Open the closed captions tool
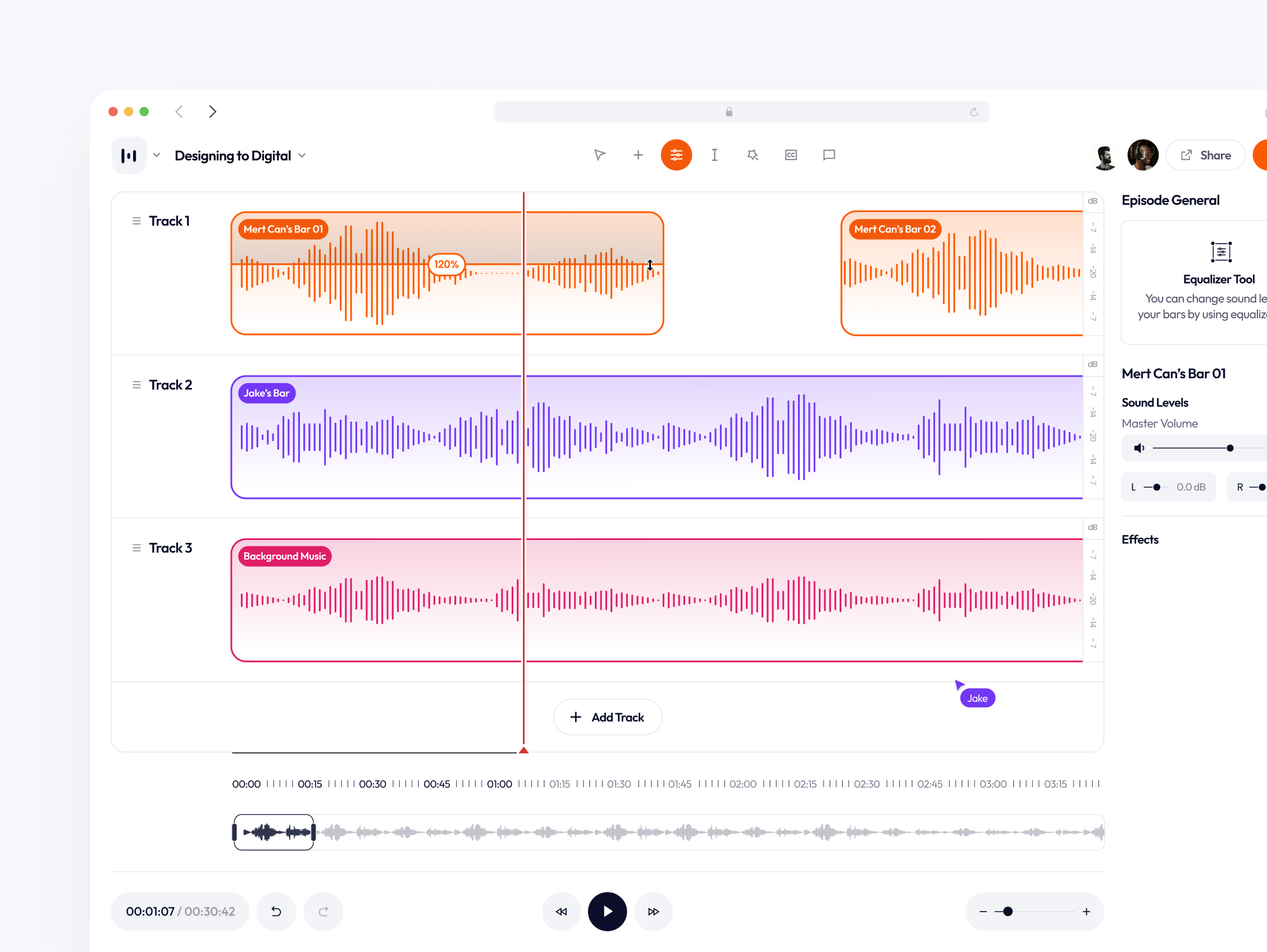Viewport: 1267px width, 952px height. click(x=790, y=154)
